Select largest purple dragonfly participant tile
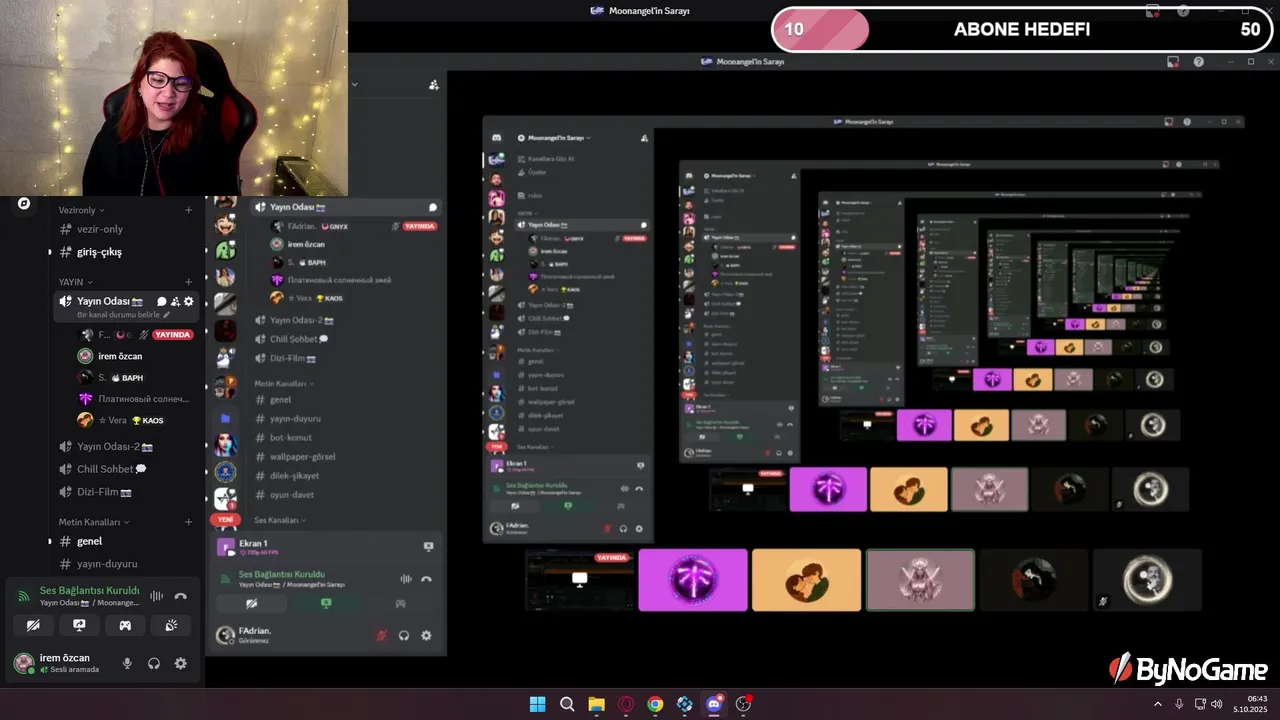 [x=693, y=579]
